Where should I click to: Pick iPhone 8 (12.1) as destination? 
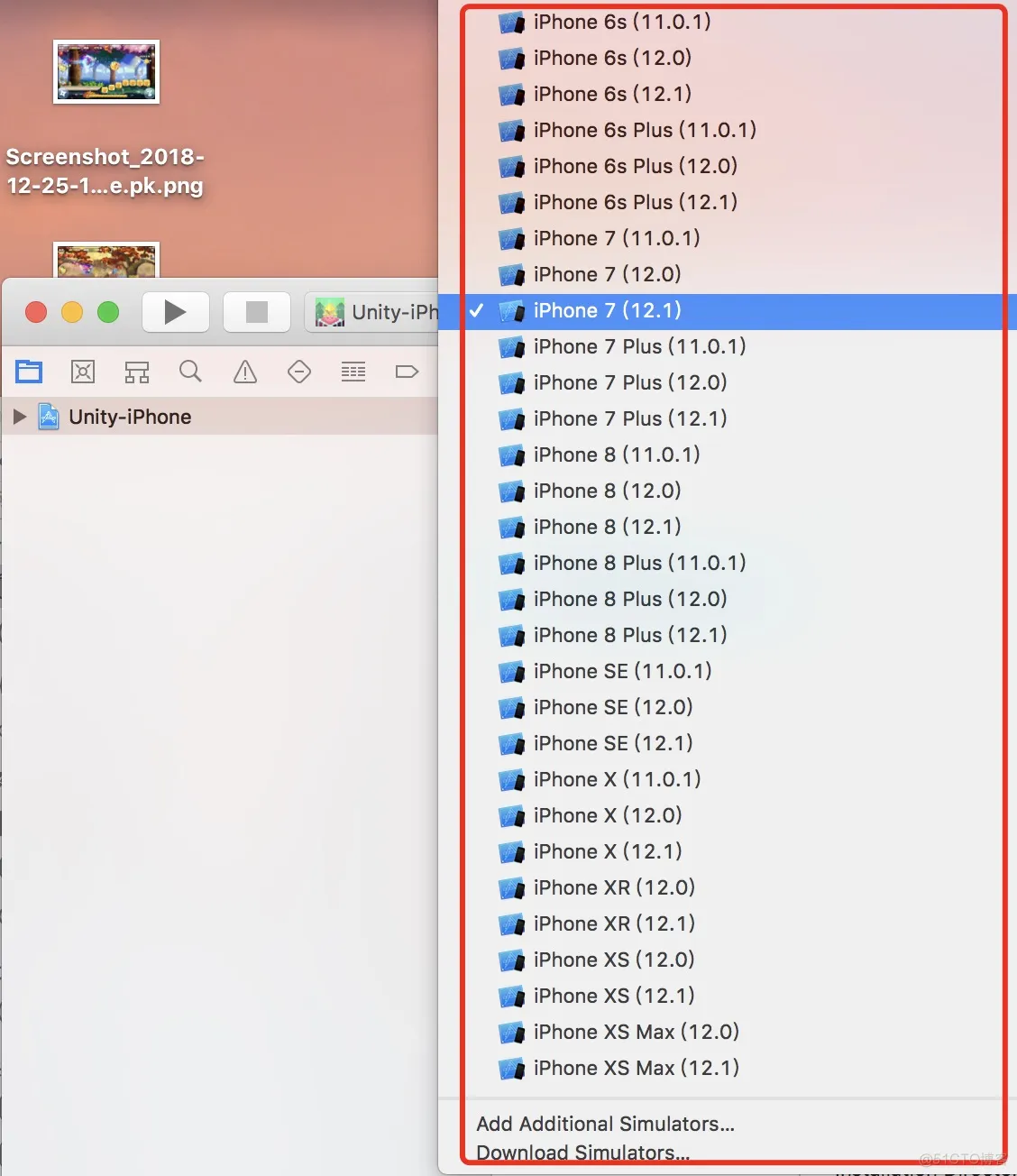(x=728, y=527)
